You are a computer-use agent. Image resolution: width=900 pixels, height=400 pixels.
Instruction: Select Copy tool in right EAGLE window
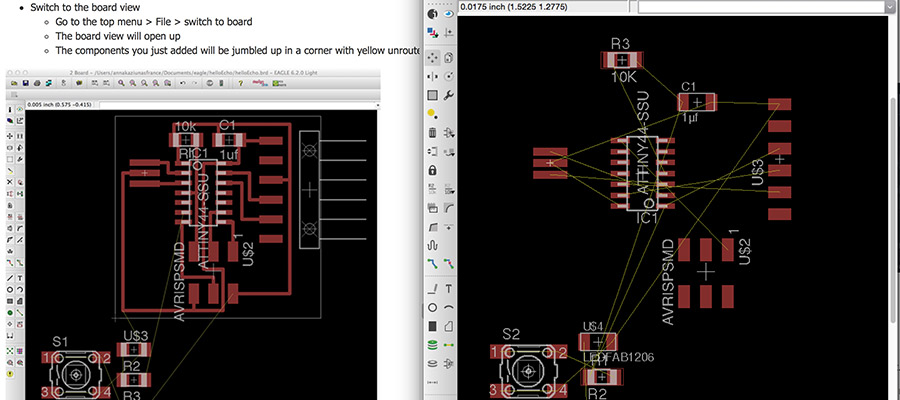449,57
